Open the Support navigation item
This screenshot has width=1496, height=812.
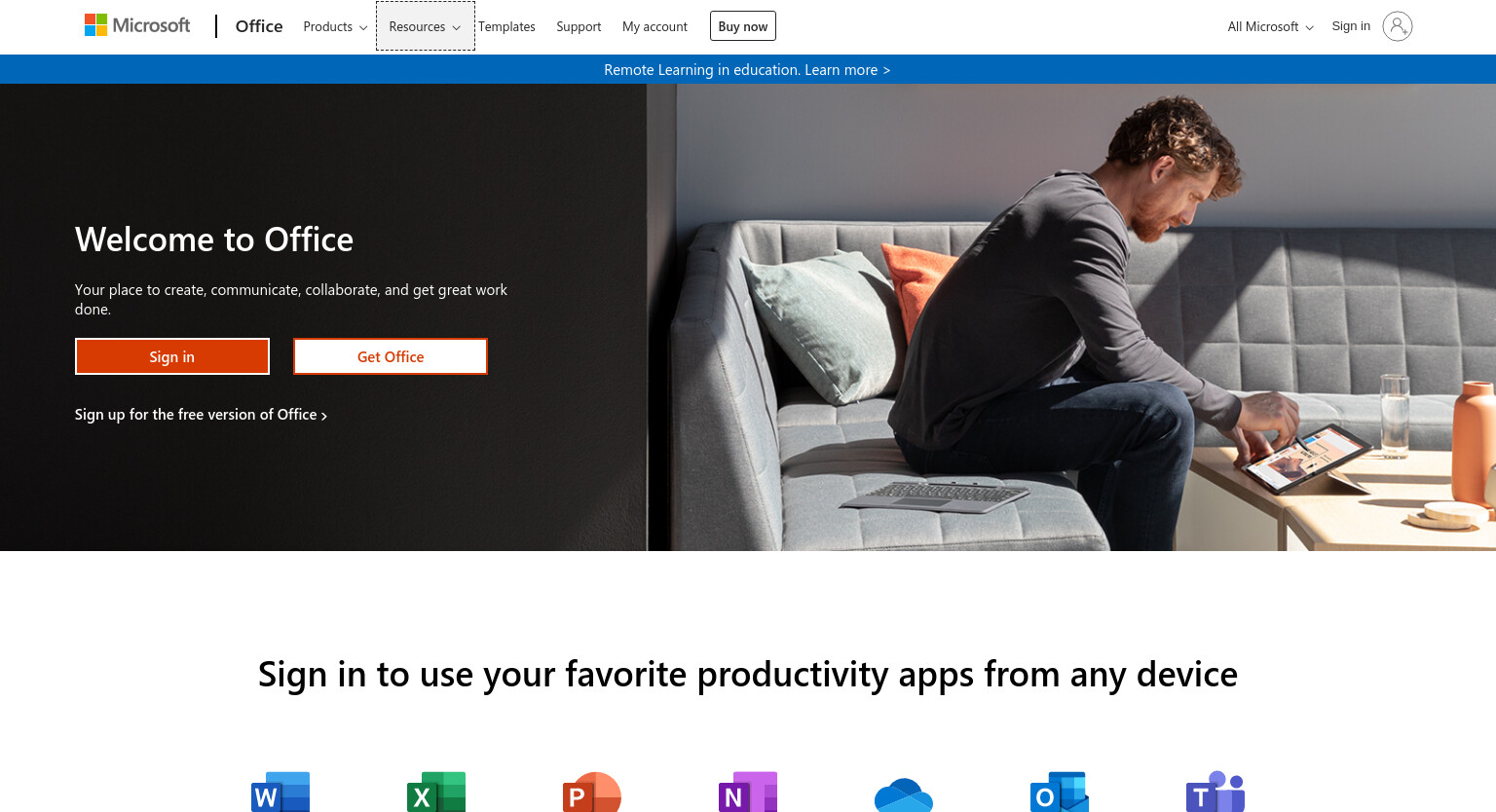tap(579, 26)
